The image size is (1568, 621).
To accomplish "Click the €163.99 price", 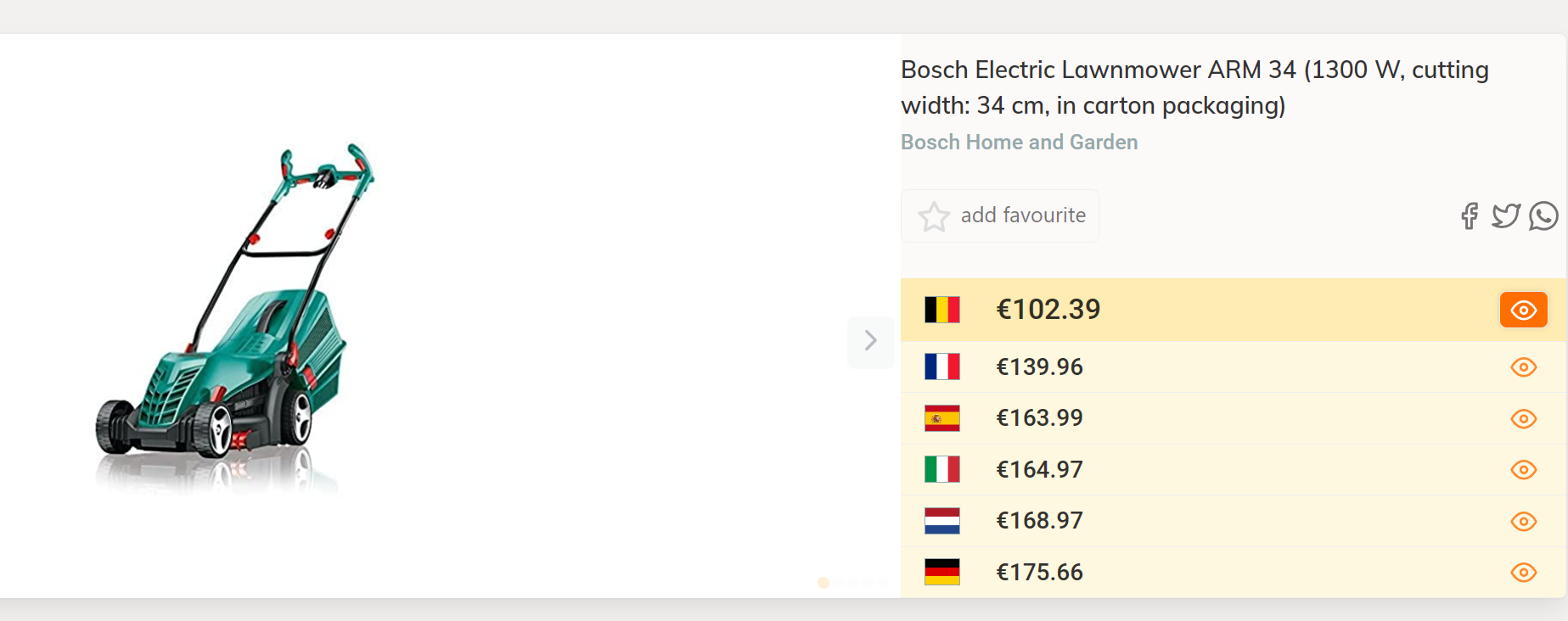I will (x=1039, y=418).
